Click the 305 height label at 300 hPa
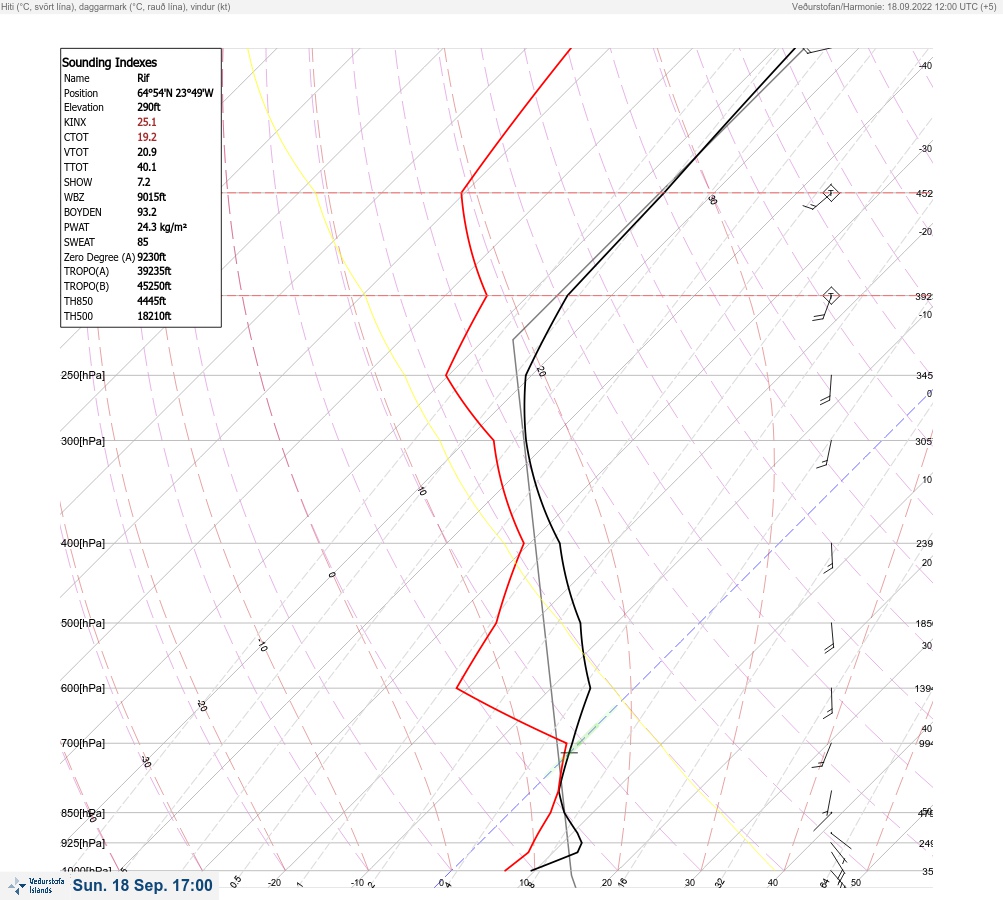Image resolution: width=1003 pixels, height=900 pixels. tap(924, 441)
